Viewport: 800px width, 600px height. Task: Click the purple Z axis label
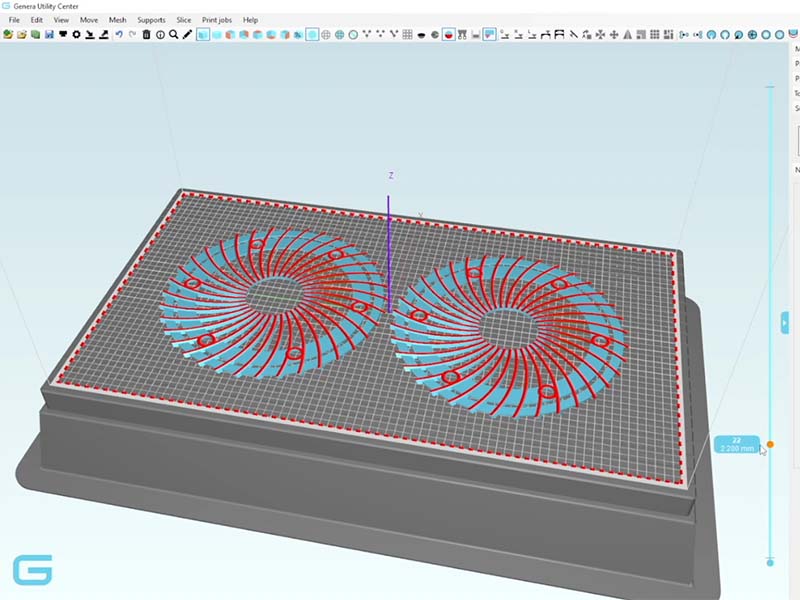coord(391,176)
